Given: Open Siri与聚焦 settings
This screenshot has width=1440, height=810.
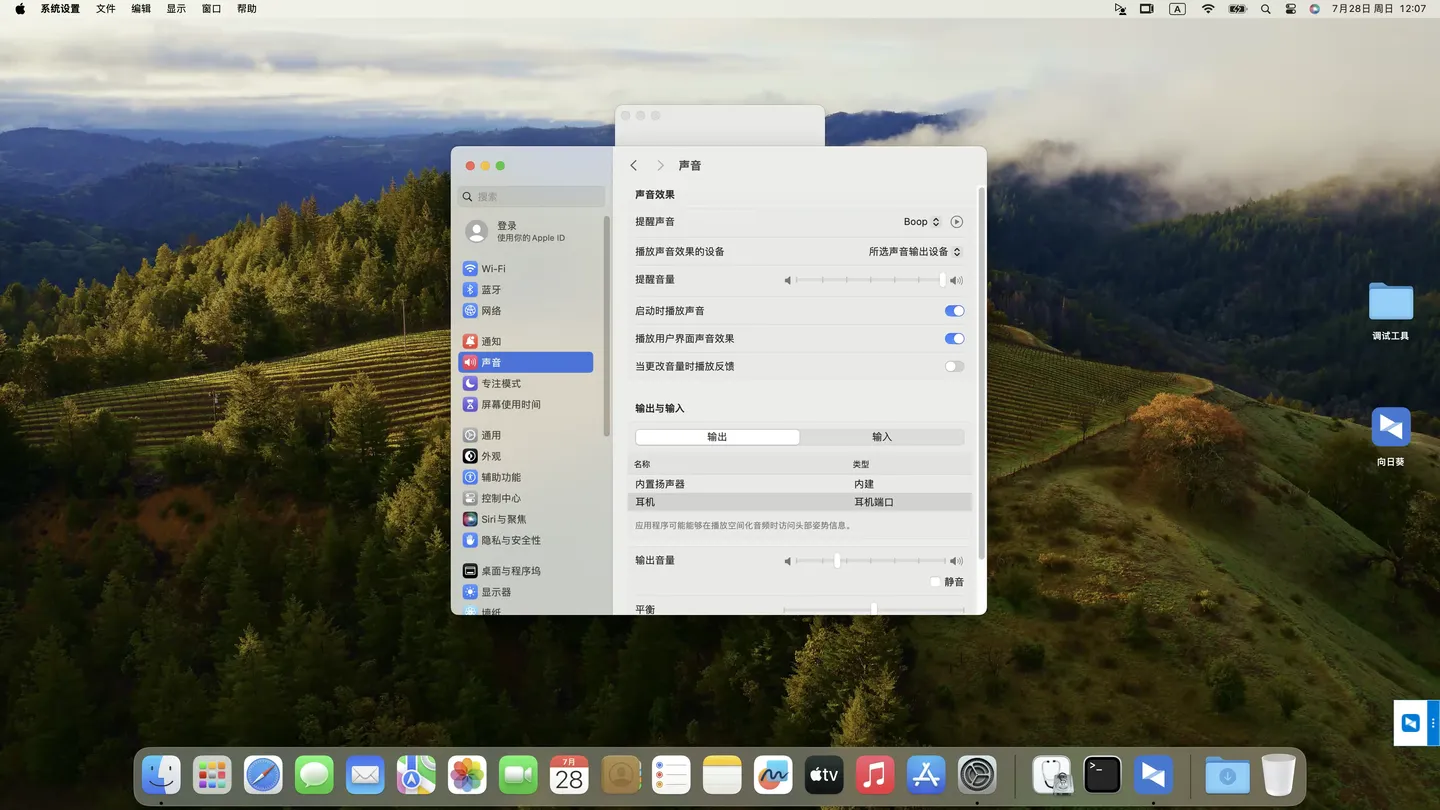Looking at the screenshot, I should [503, 519].
